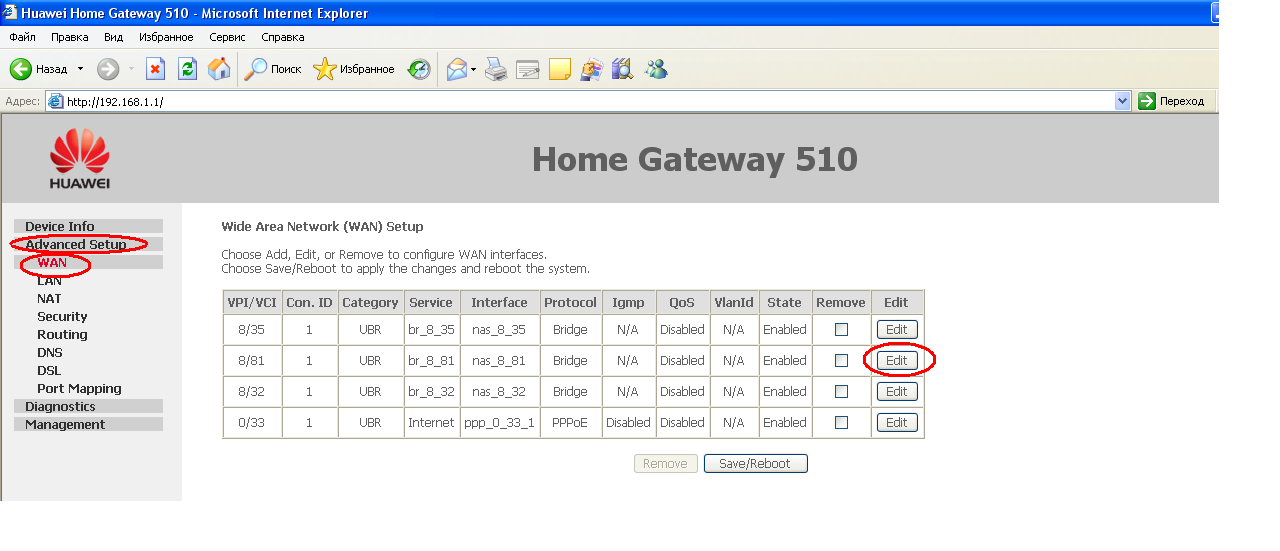Screen dimensions: 1280x551
Task: Click the IE page icon in address bar
Action: click(x=56, y=101)
